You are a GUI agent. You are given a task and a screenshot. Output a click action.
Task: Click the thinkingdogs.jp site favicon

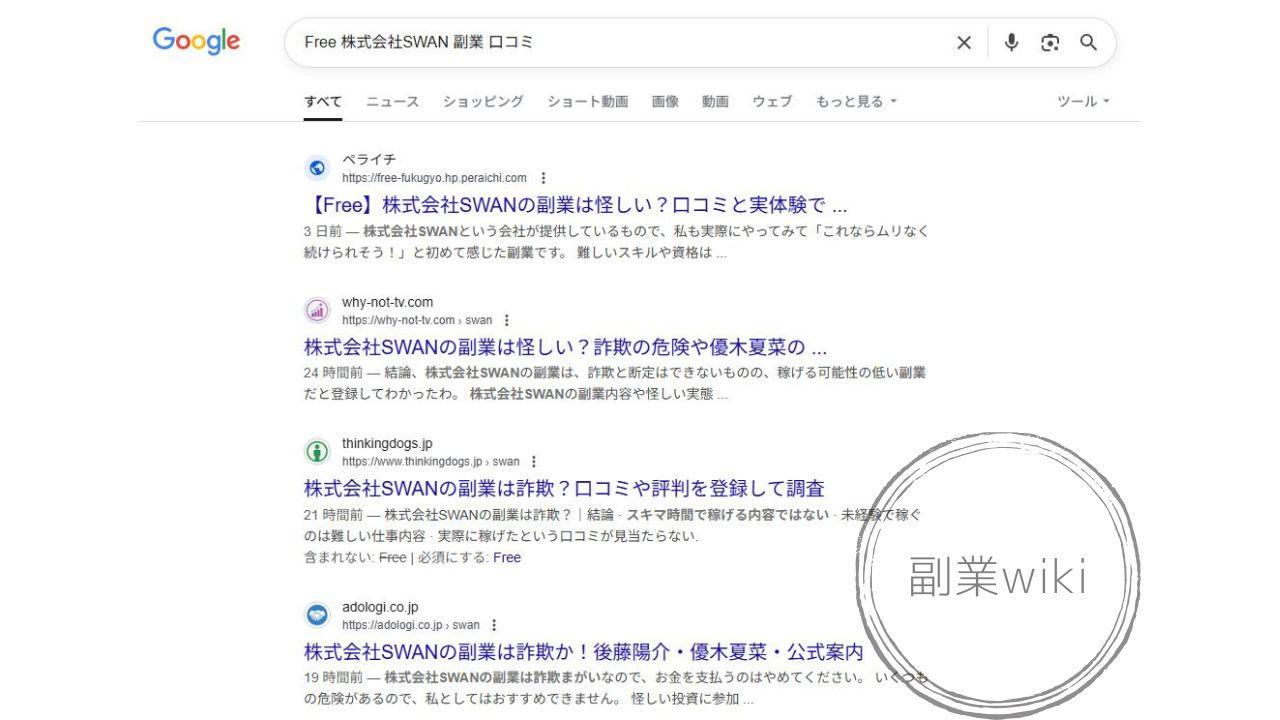pyautogui.click(x=317, y=452)
